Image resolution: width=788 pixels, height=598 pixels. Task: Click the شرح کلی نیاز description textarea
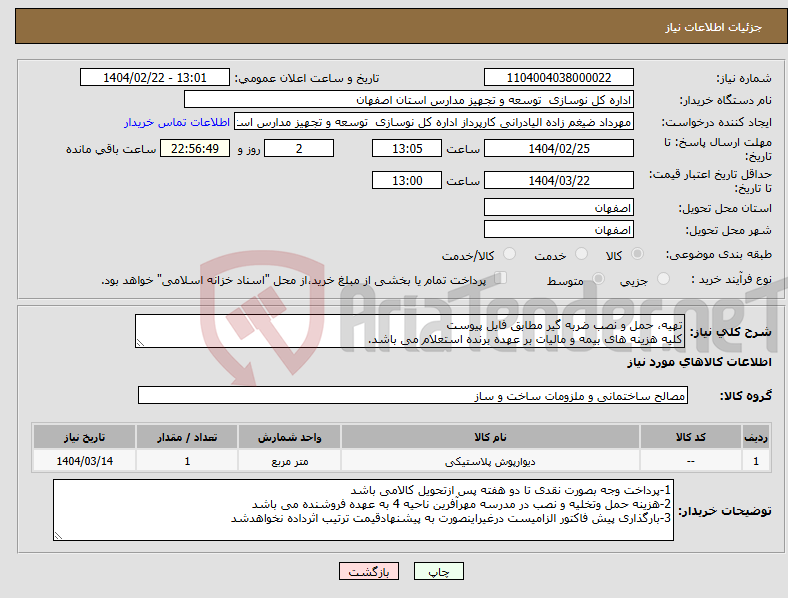pyautogui.click(x=410, y=331)
